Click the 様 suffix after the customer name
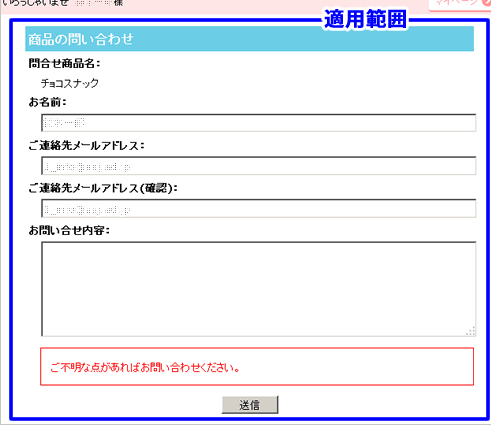 click(118, 3)
